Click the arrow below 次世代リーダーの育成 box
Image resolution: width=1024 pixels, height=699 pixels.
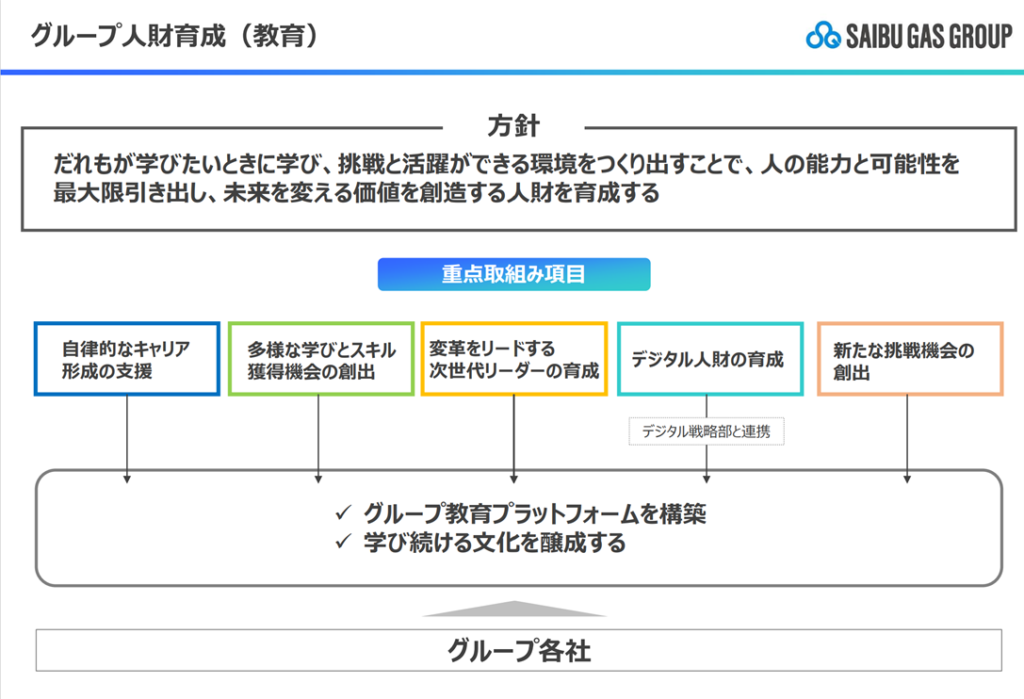(514, 438)
